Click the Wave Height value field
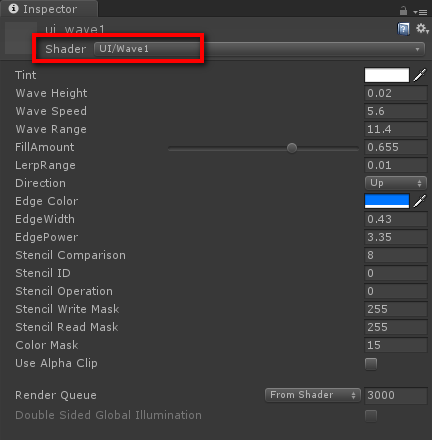Image resolution: width=432 pixels, height=440 pixels. tap(396, 93)
